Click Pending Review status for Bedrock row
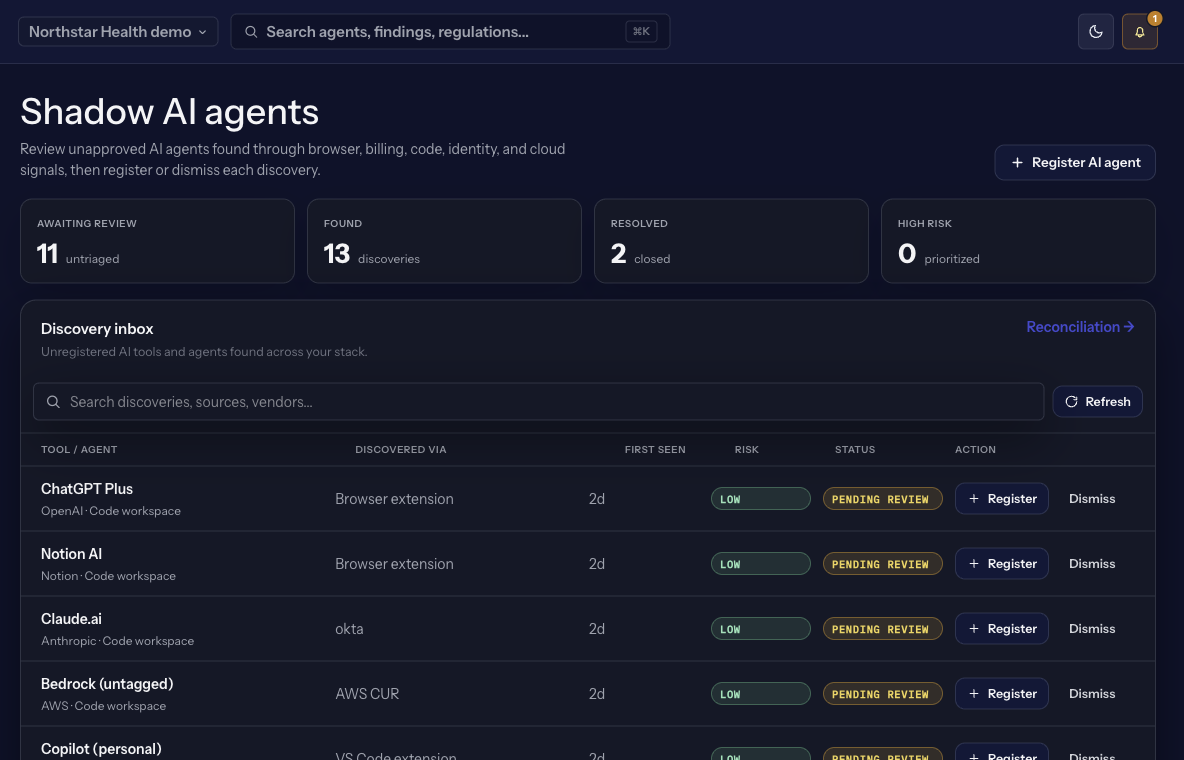 [882, 694]
